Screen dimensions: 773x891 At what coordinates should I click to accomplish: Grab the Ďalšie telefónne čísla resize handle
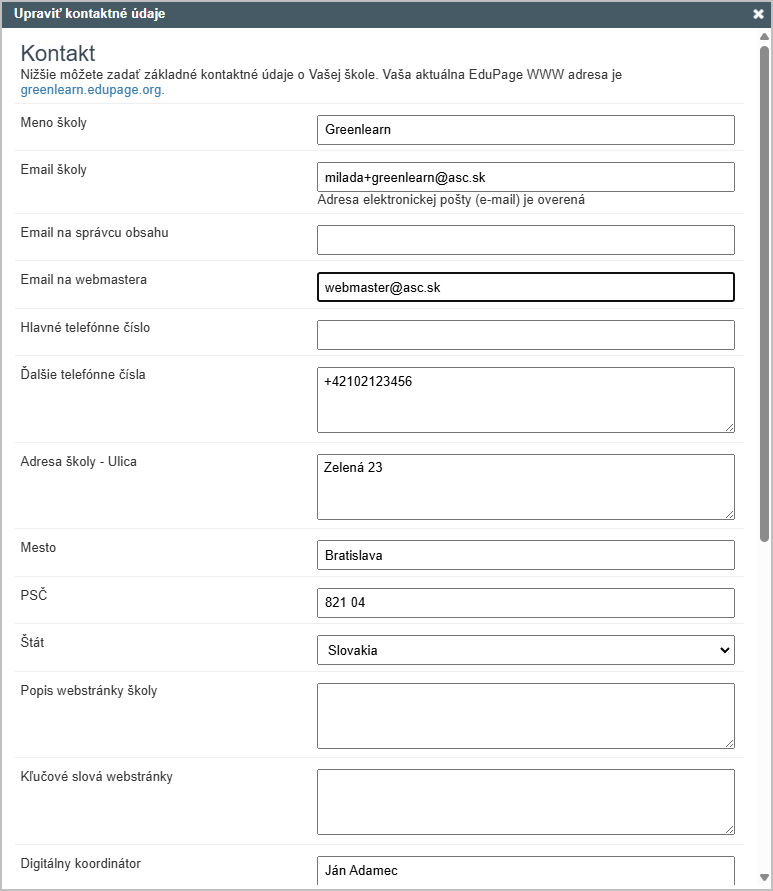click(x=729, y=427)
